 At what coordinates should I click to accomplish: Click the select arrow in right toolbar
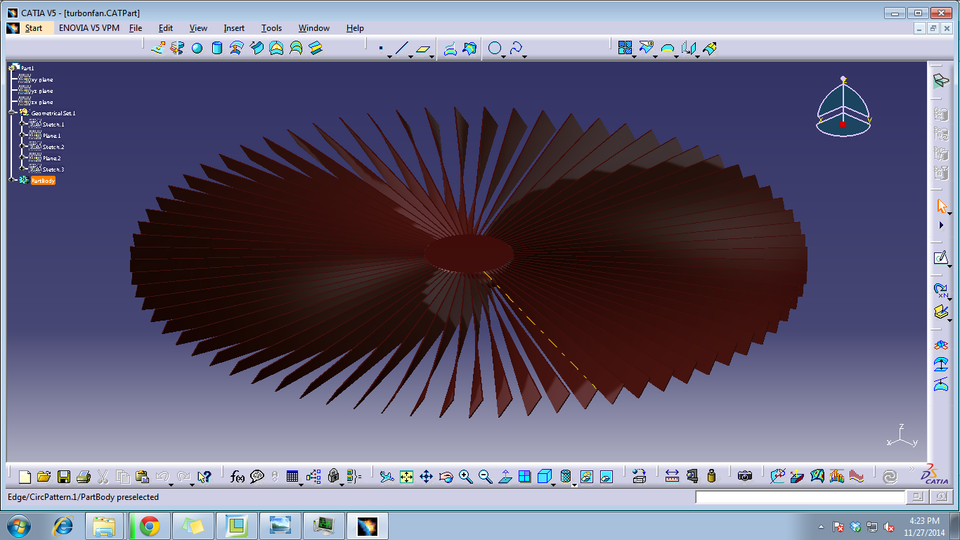[942, 206]
